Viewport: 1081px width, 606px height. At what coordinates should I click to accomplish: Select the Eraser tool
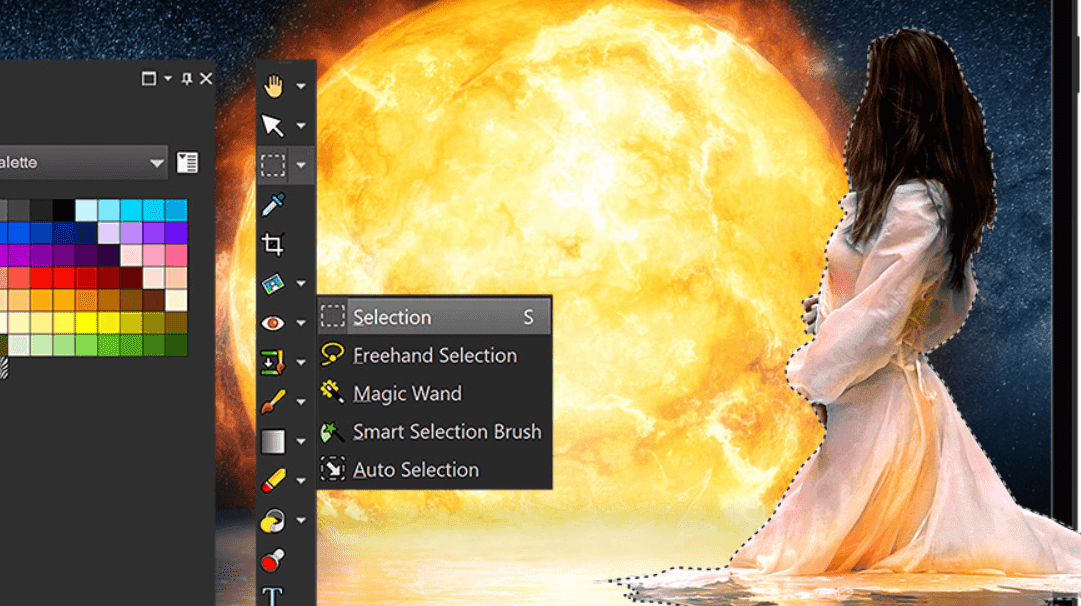click(x=273, y=481)
